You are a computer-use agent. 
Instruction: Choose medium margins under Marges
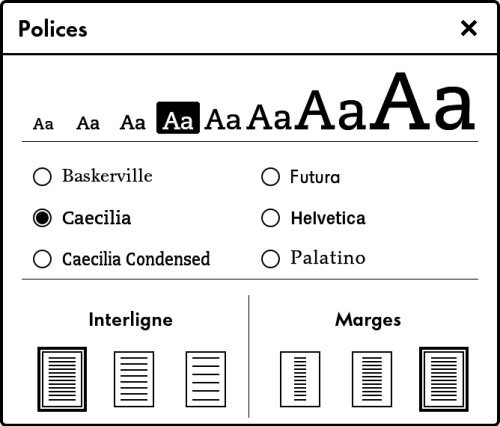pos(372,379)
